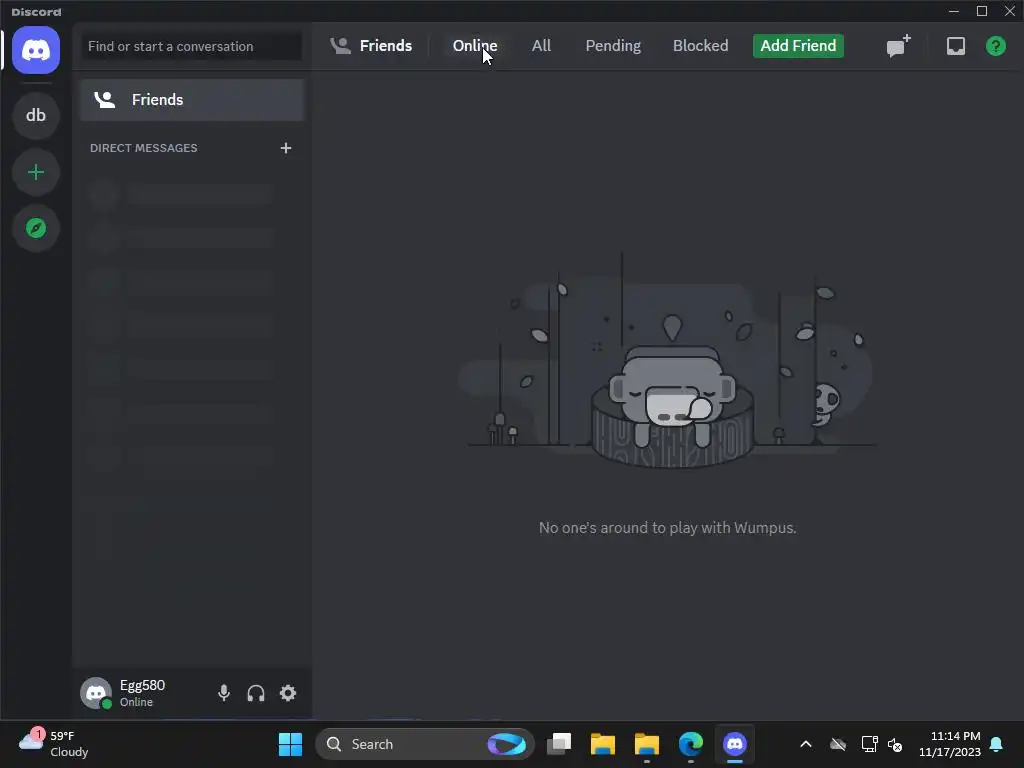
Task: Open notifications bell in taskbar
Action: tap(997, 744)
